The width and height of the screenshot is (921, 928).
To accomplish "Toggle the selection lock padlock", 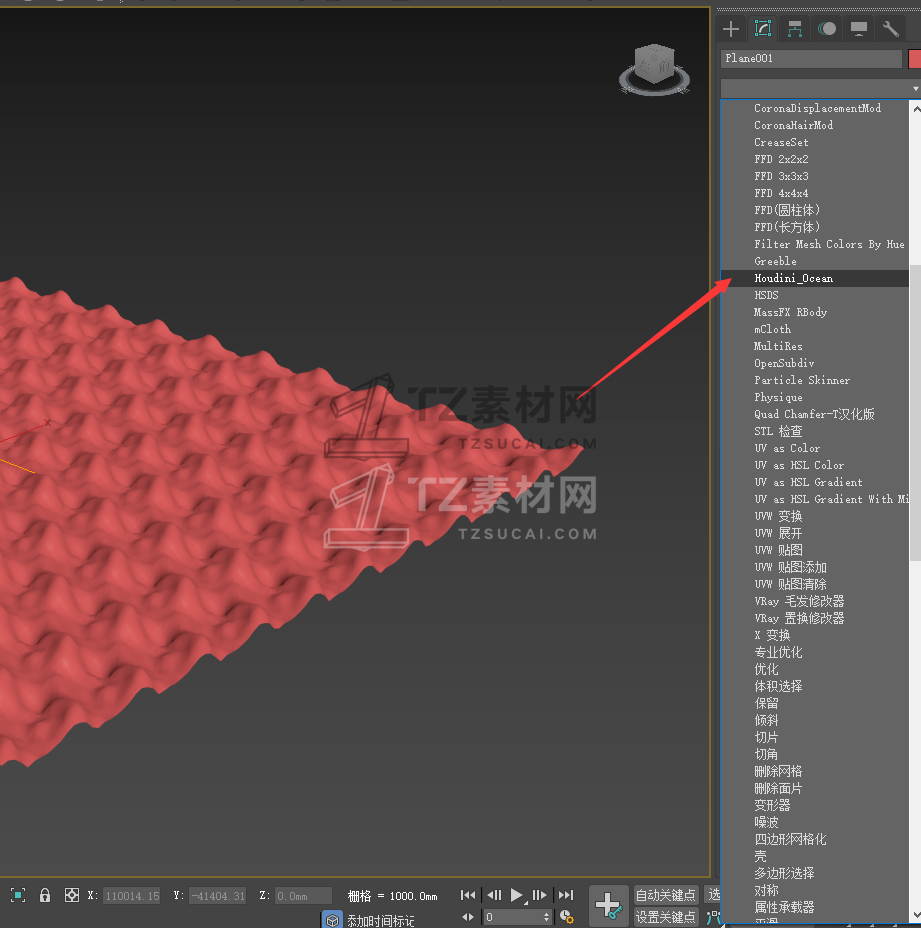I will tap(45, 895).
